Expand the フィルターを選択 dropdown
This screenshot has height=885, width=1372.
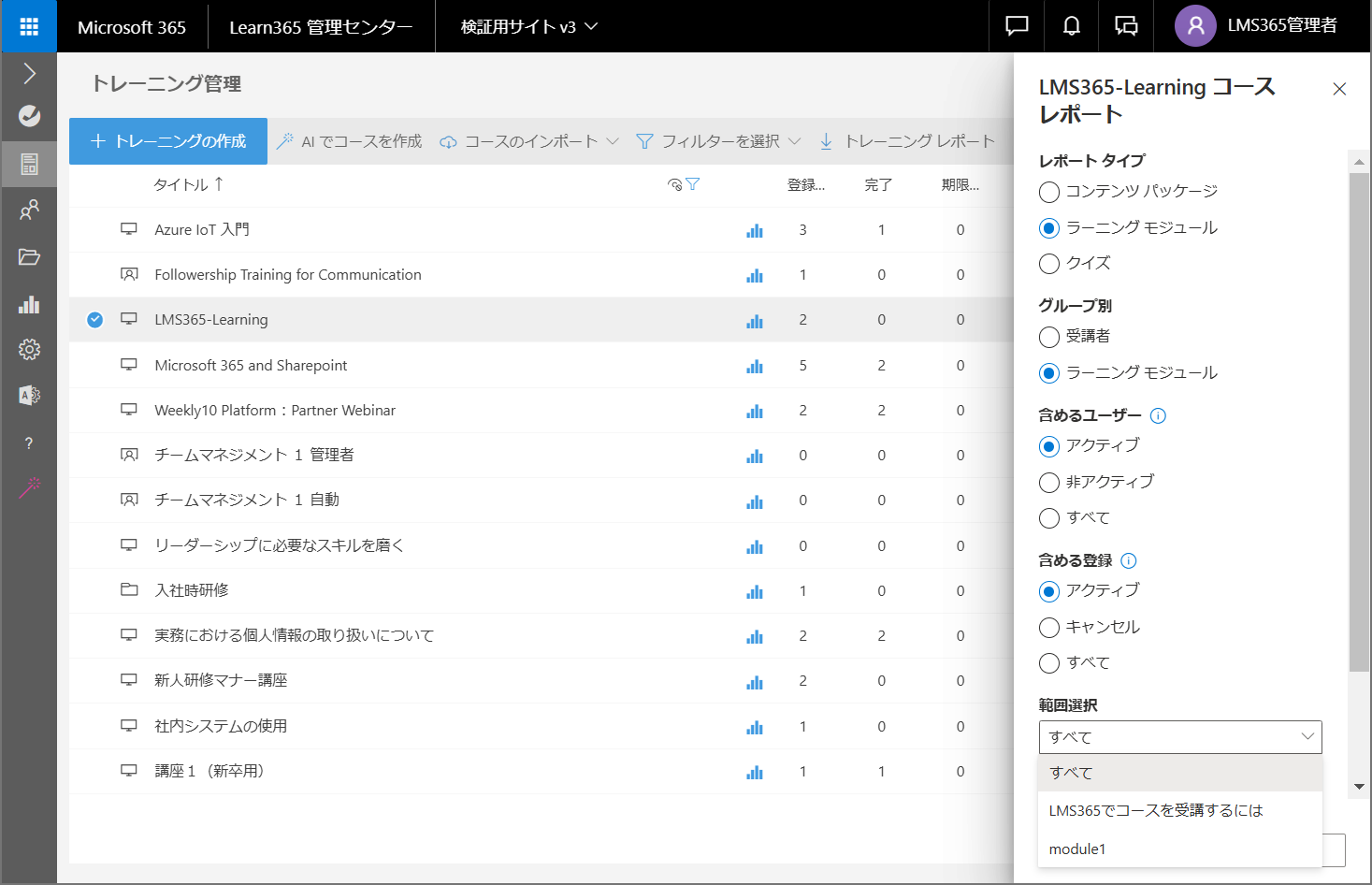[x=794, y=141]
